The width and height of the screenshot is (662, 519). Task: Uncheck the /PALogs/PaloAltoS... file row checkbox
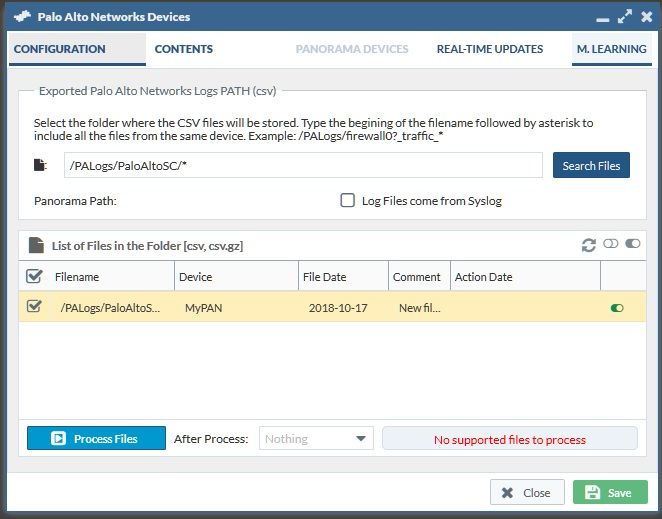pos(33,307)
